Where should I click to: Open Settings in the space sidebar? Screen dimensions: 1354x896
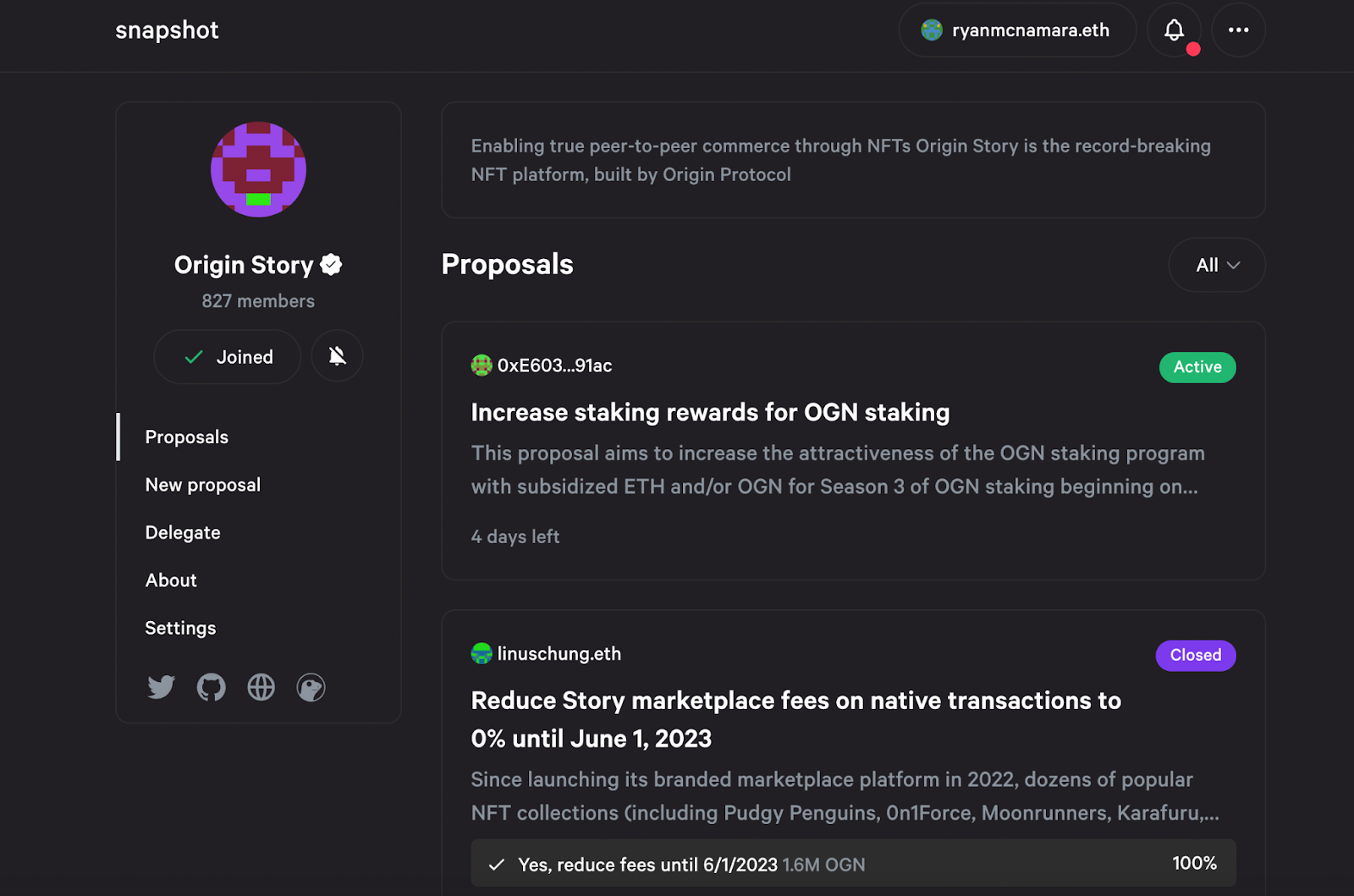tap(180, 628)
